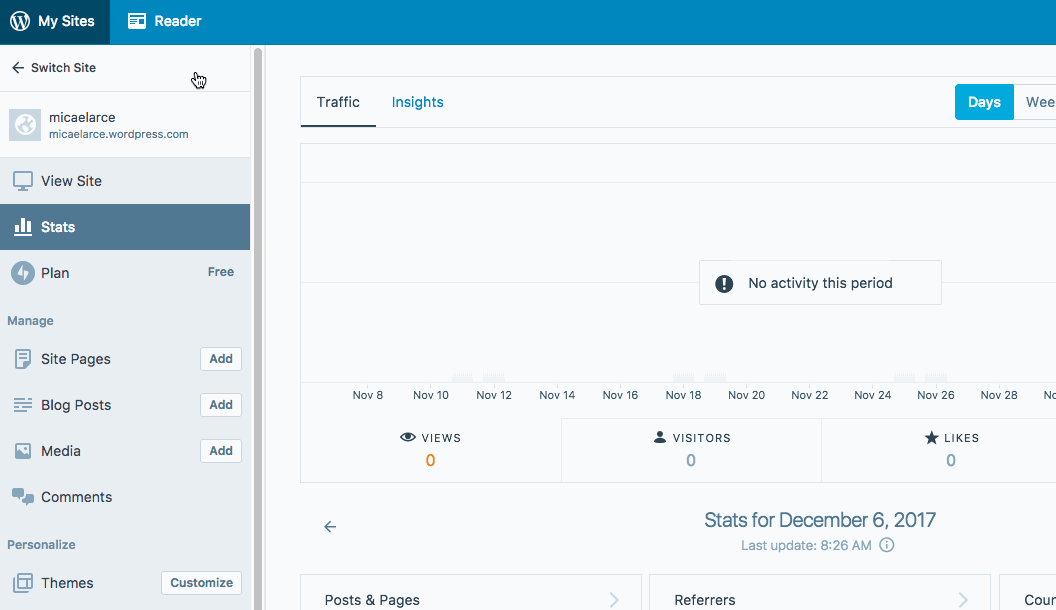The width and height of the screenshot is (1056, 610).
Task: Open the Customize themes panel
Action: [x=201, y=583]
